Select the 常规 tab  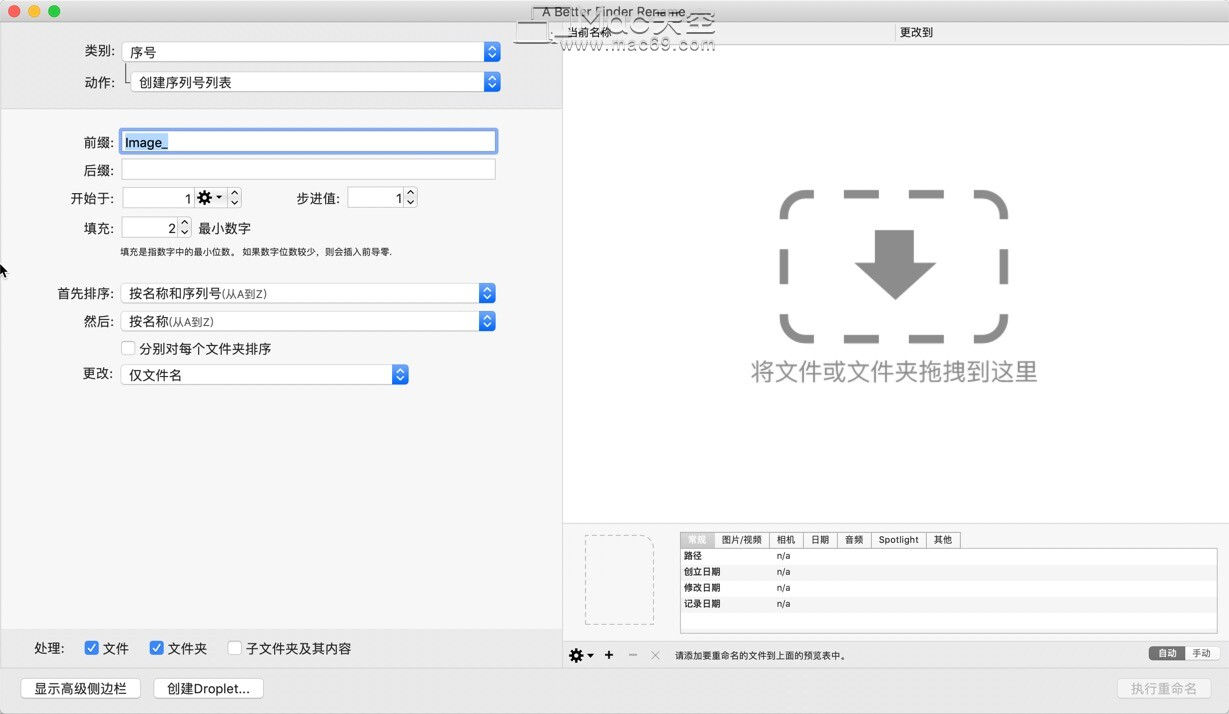pyautogui.click(x=697, y=539)
